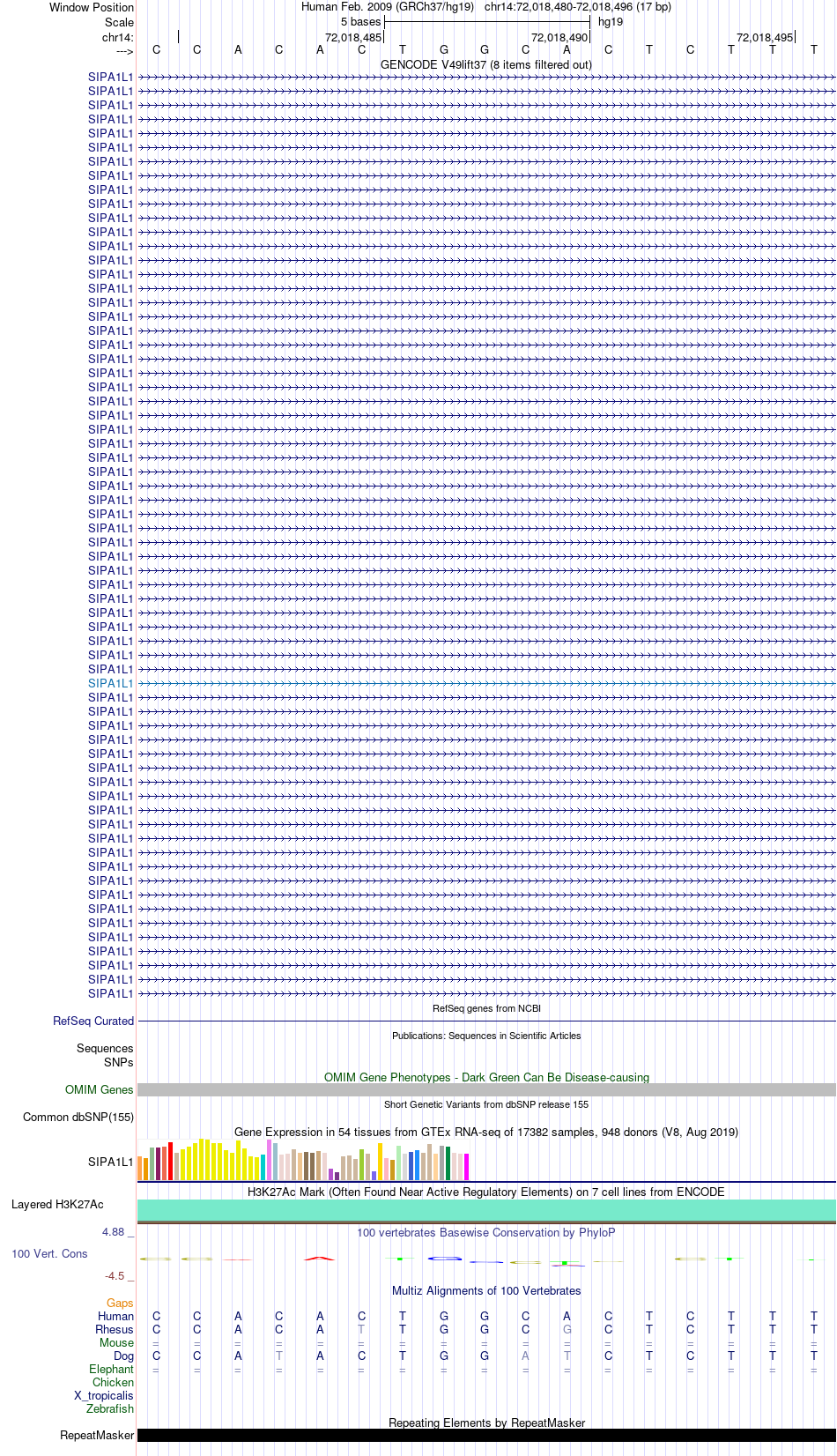Viewport: 837px width, 1456px height.
Task: Click the red PhyloP conservation peak
Action: [x=320, y=1258]
